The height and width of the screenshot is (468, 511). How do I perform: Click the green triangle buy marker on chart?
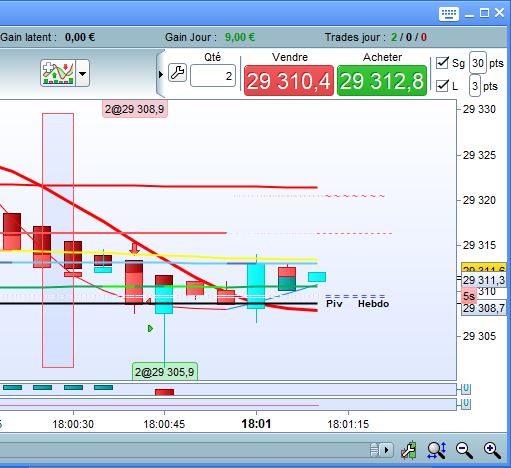click(150, 329)
